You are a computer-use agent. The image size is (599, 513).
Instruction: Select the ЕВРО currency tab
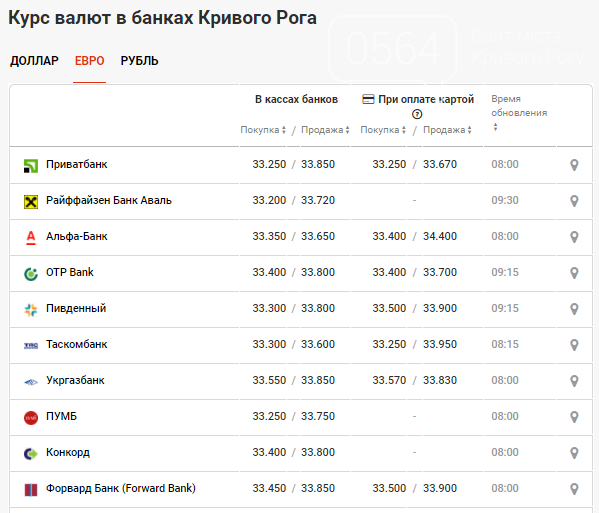click(89, 61)
